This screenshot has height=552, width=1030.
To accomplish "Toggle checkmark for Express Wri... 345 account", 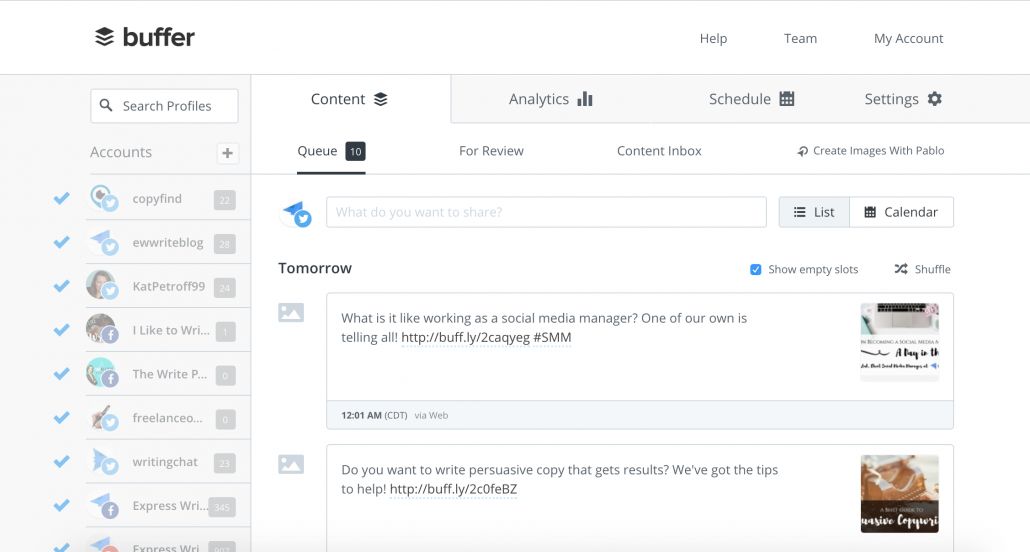I will point(62,505).
